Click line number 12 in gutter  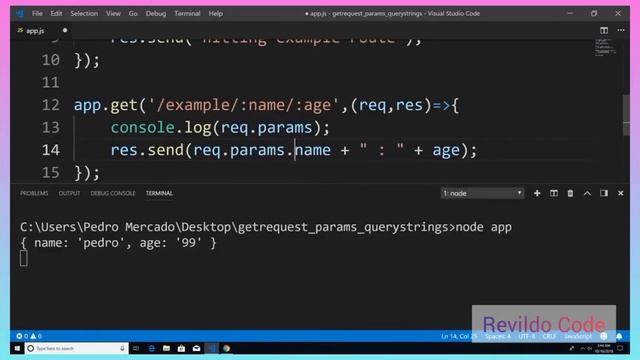51,105
